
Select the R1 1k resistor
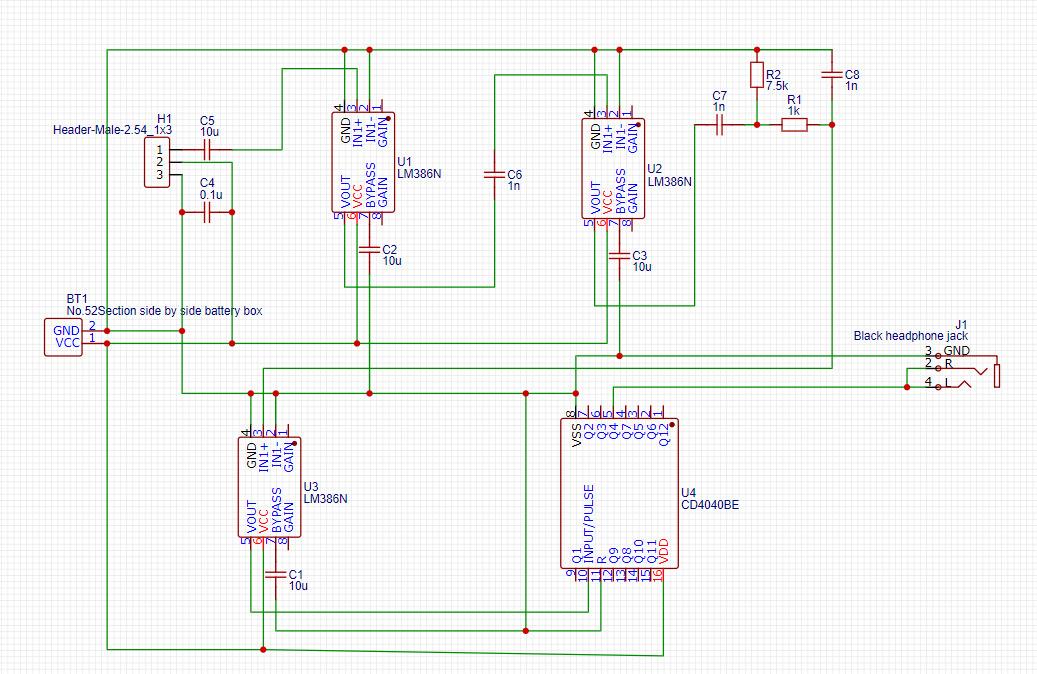pyautogui.click(x=793, y=126)
